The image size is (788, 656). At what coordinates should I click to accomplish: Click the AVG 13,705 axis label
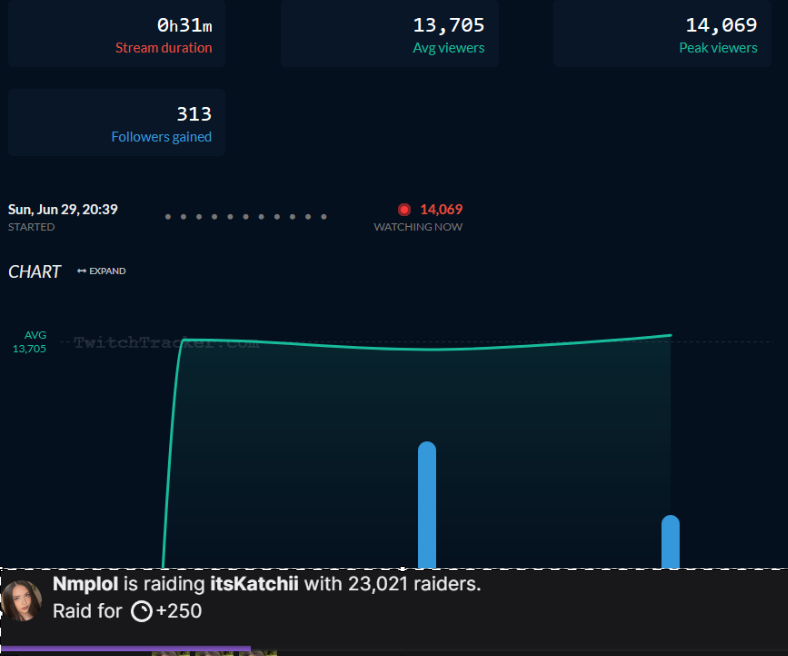click(30, 342)
